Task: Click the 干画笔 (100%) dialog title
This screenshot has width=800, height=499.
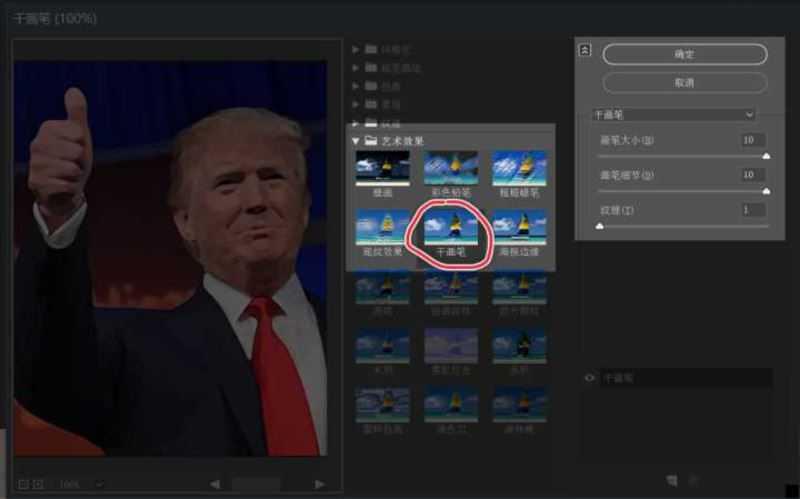Action: [55, 19]
